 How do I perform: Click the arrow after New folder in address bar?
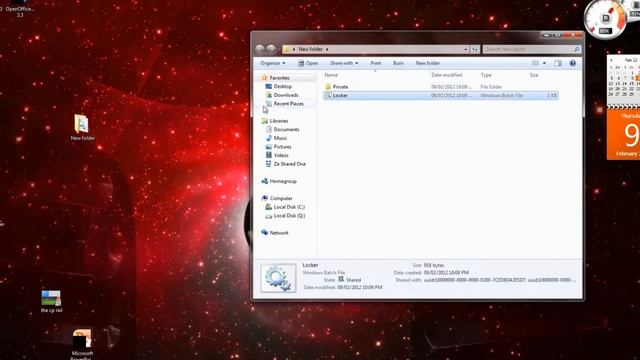pyautogui.click(x=327, y=49)
